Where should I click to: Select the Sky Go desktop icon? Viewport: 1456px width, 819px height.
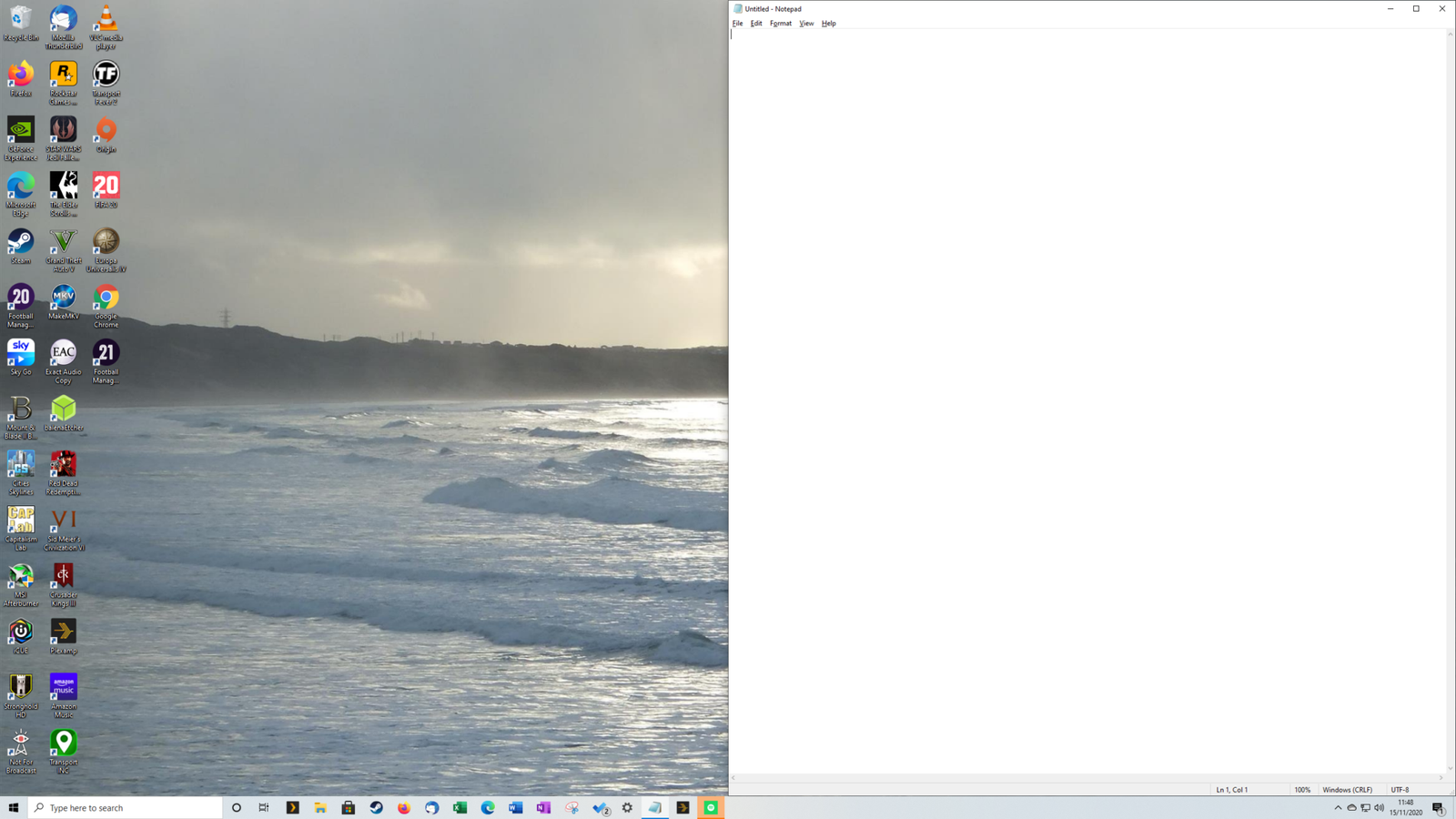coord(20,357)
